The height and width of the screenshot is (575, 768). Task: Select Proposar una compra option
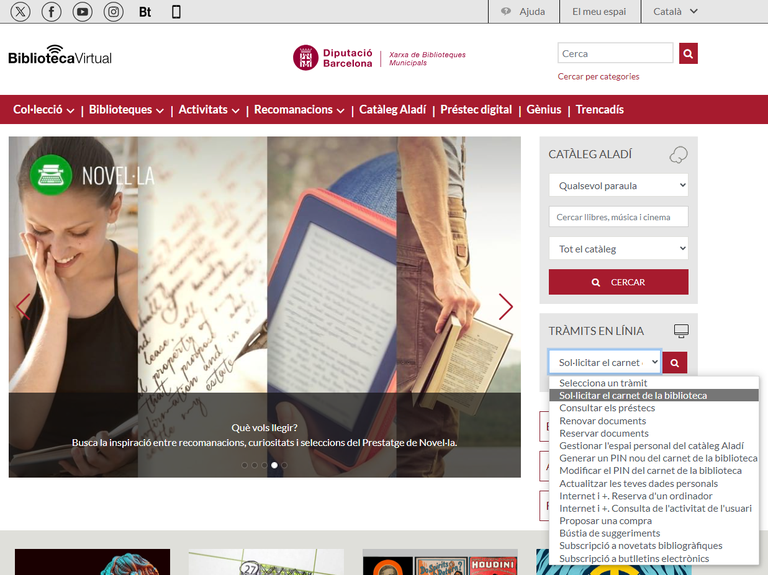tap(654, 521)
